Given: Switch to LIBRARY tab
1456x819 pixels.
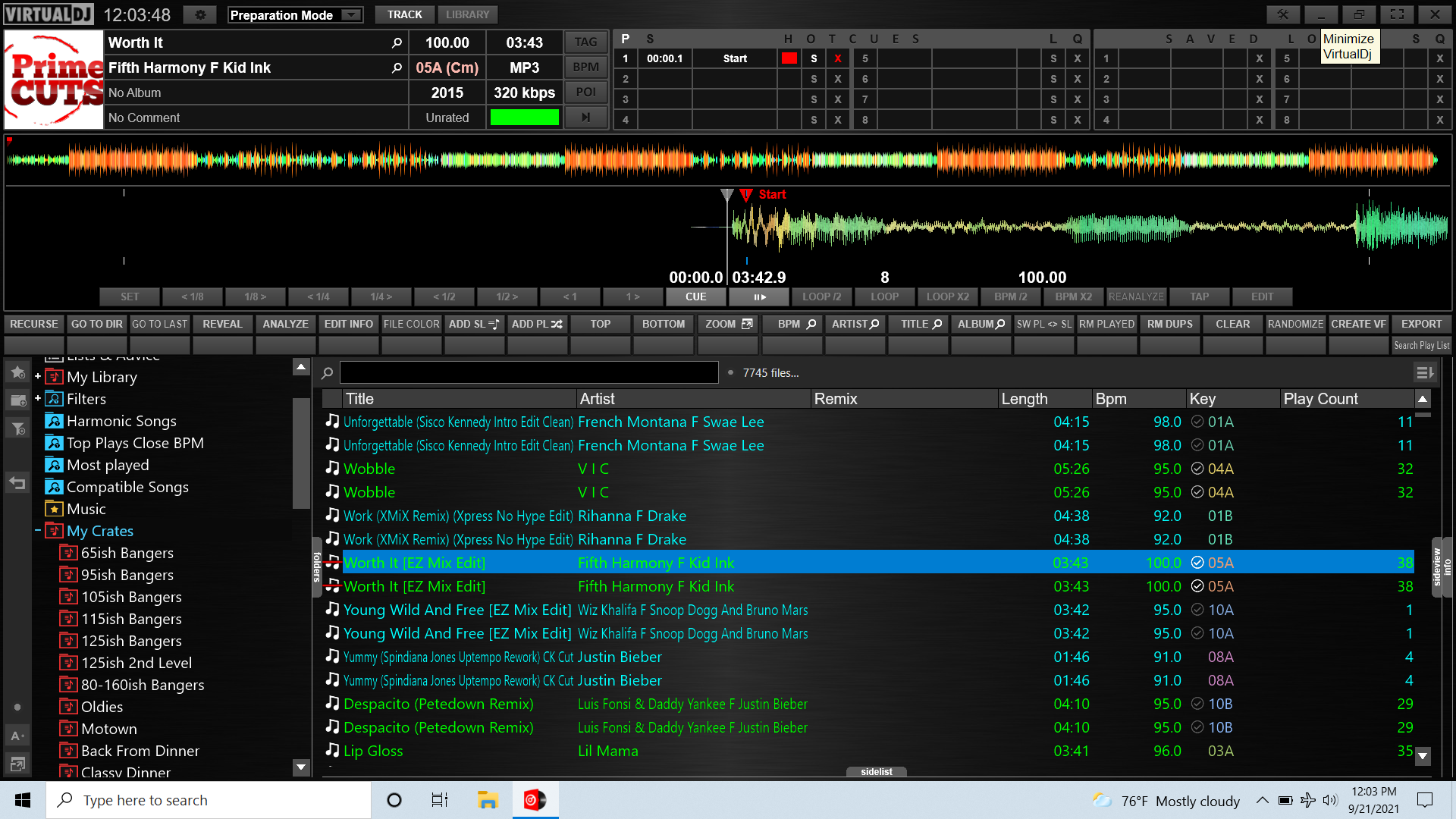Looking at the screenshot, I should (467, 14).
